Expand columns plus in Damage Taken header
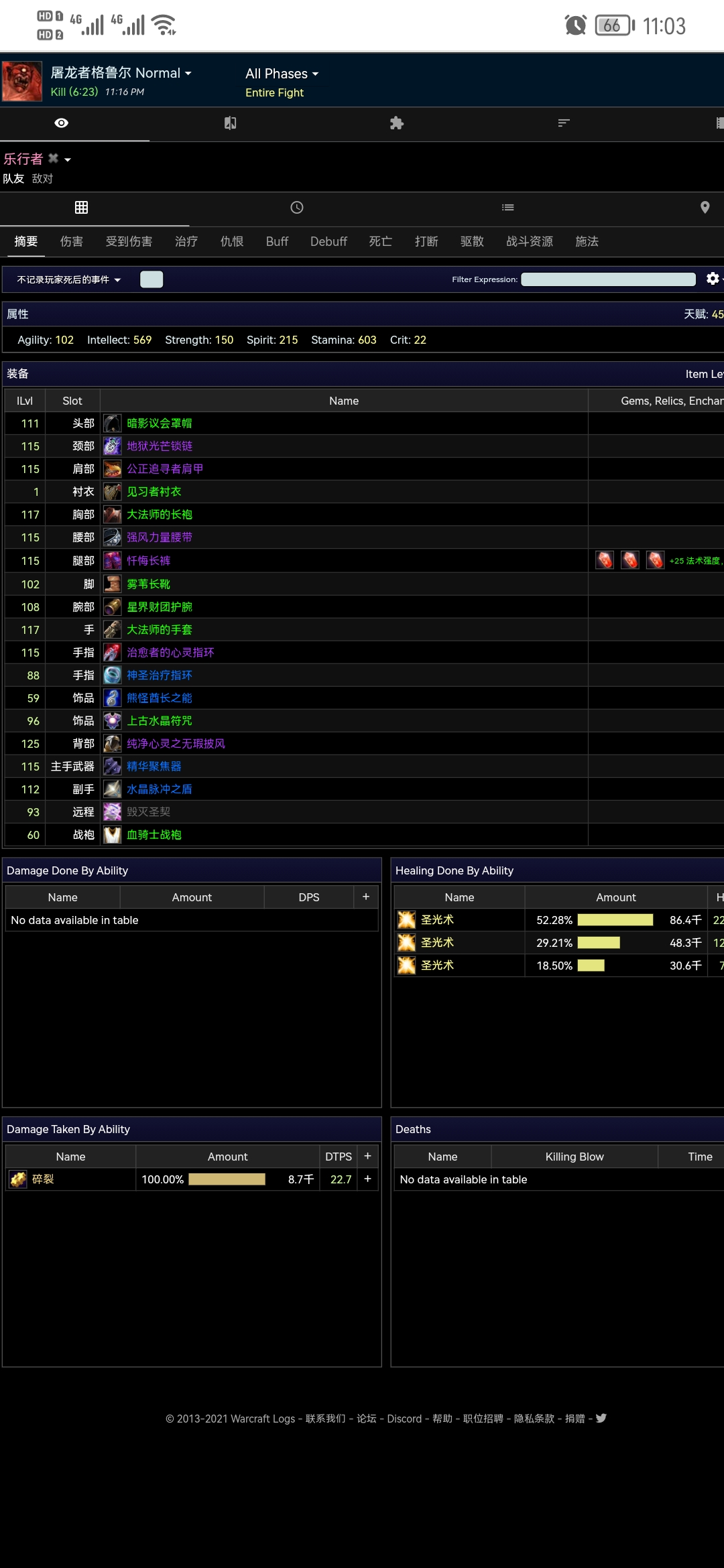 pyautogui.click(x=367, y=1156)
